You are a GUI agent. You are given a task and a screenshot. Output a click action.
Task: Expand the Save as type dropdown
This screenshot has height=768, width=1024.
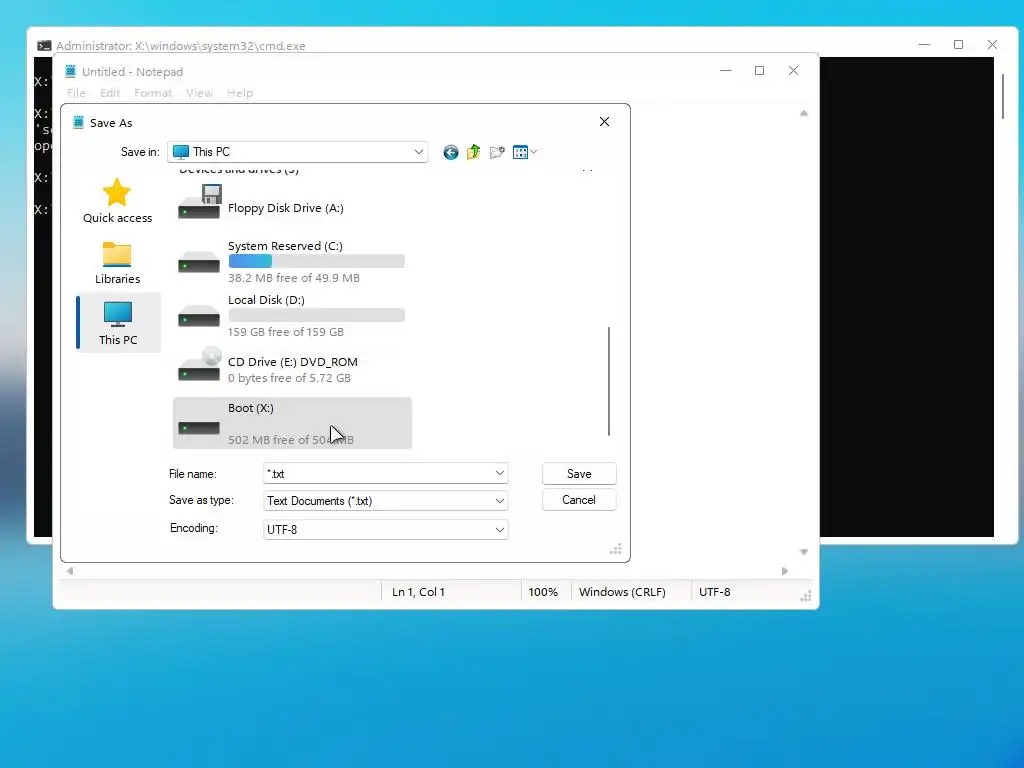click(x=500, y=501)
